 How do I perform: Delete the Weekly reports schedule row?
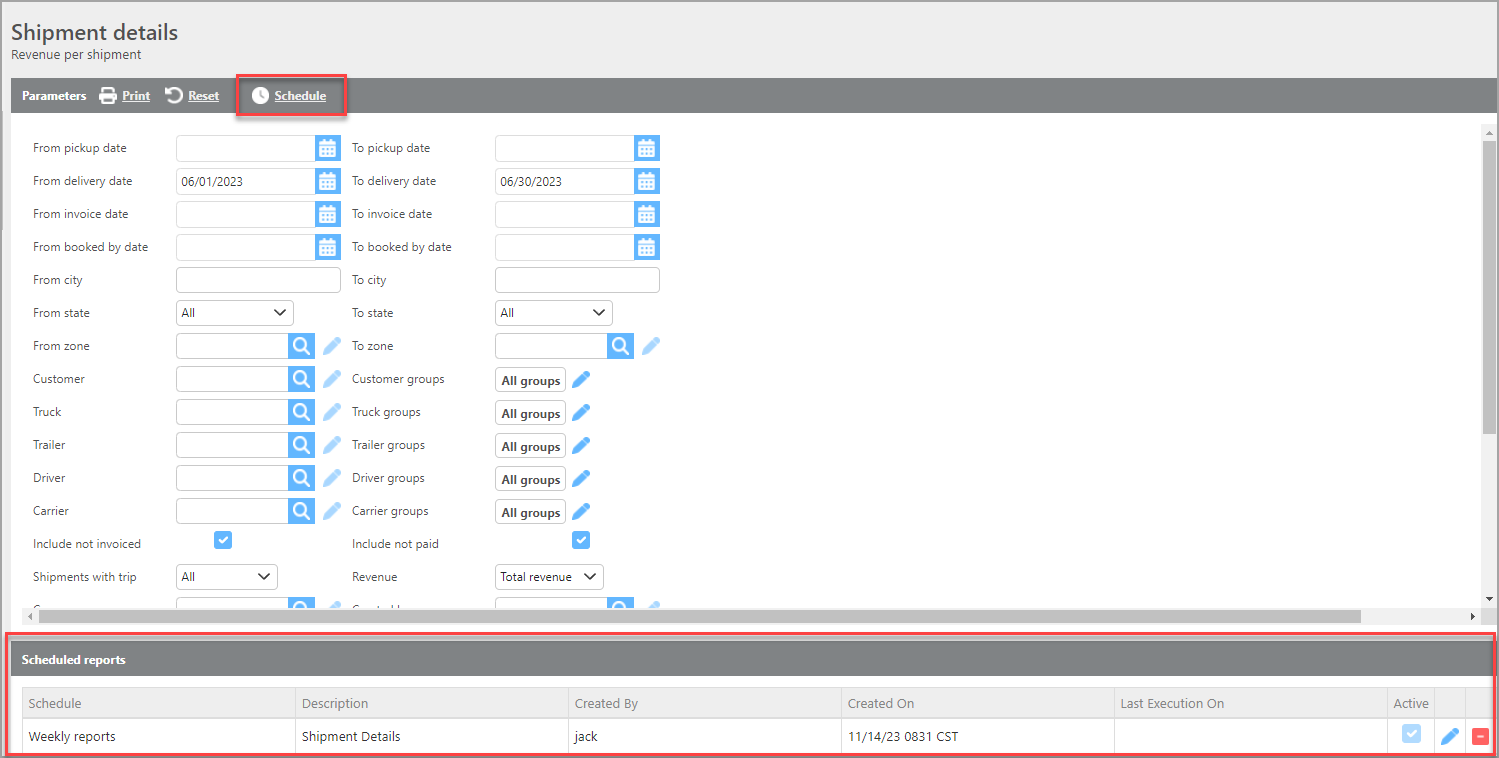tap(1480, 737)
